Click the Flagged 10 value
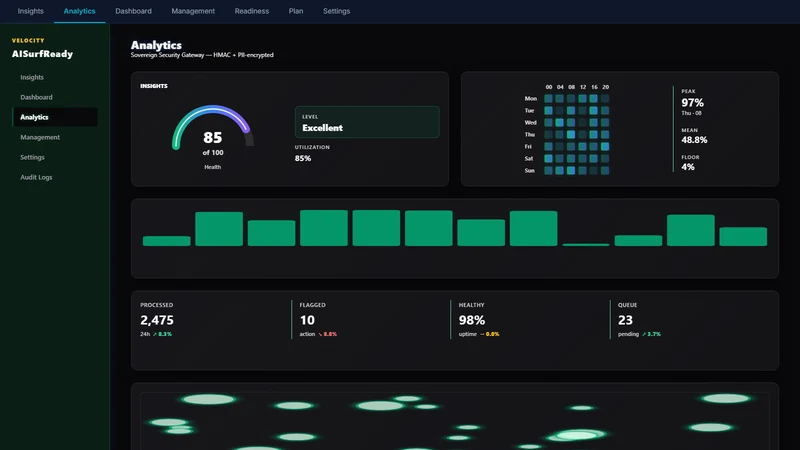 pyautogui.click(x=307, y=320)
